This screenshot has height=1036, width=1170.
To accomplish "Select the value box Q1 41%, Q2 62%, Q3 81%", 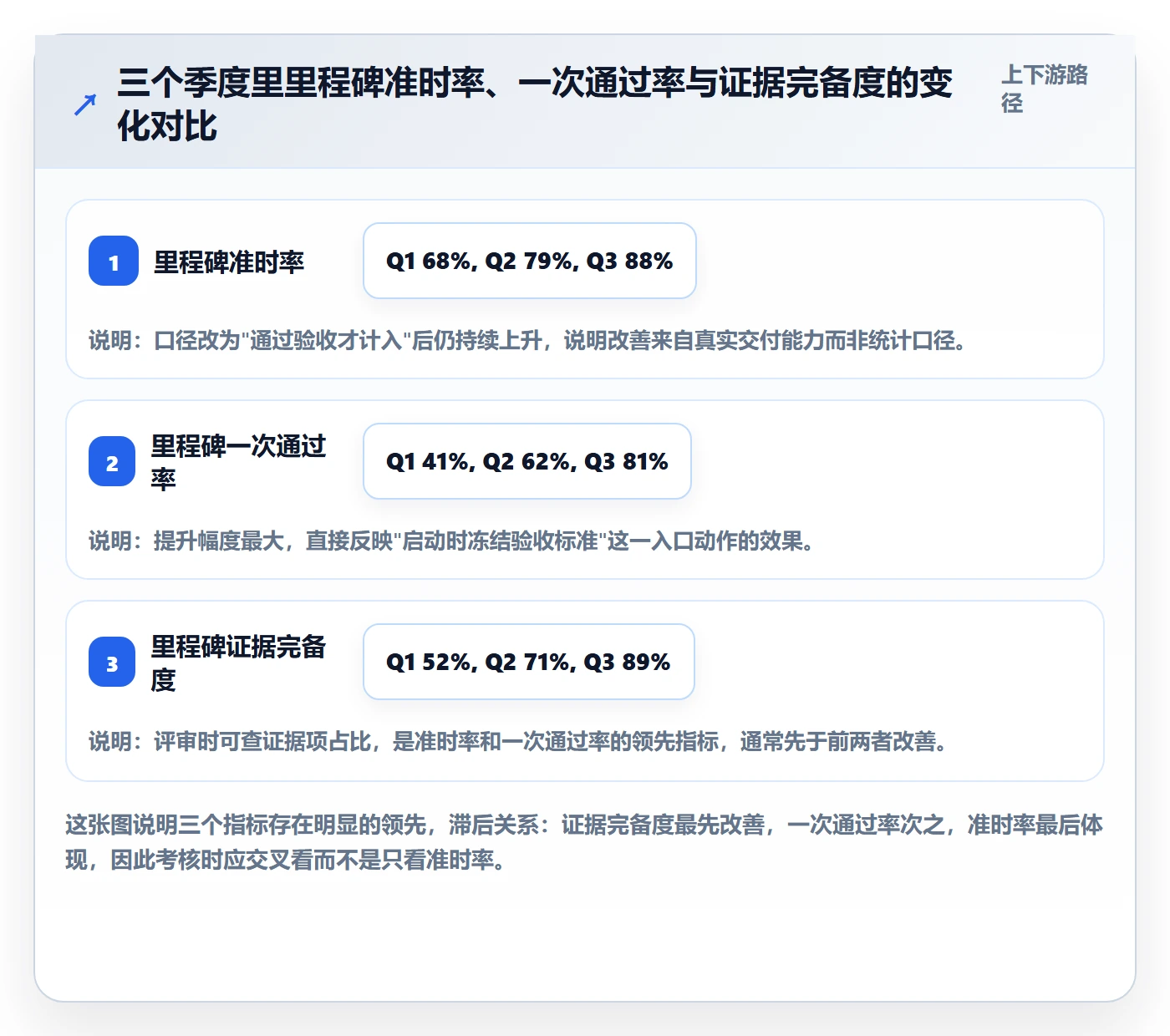I will pyautogui.click(x=527, y=461).
